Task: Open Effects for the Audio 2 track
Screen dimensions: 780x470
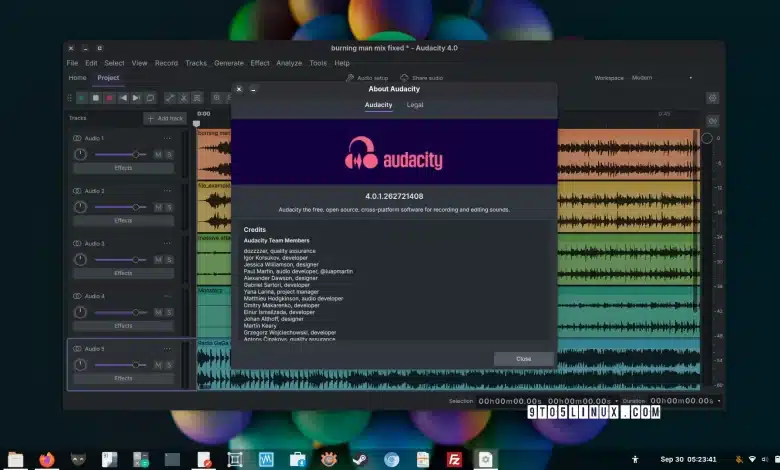Action: [x=123, y=220]
